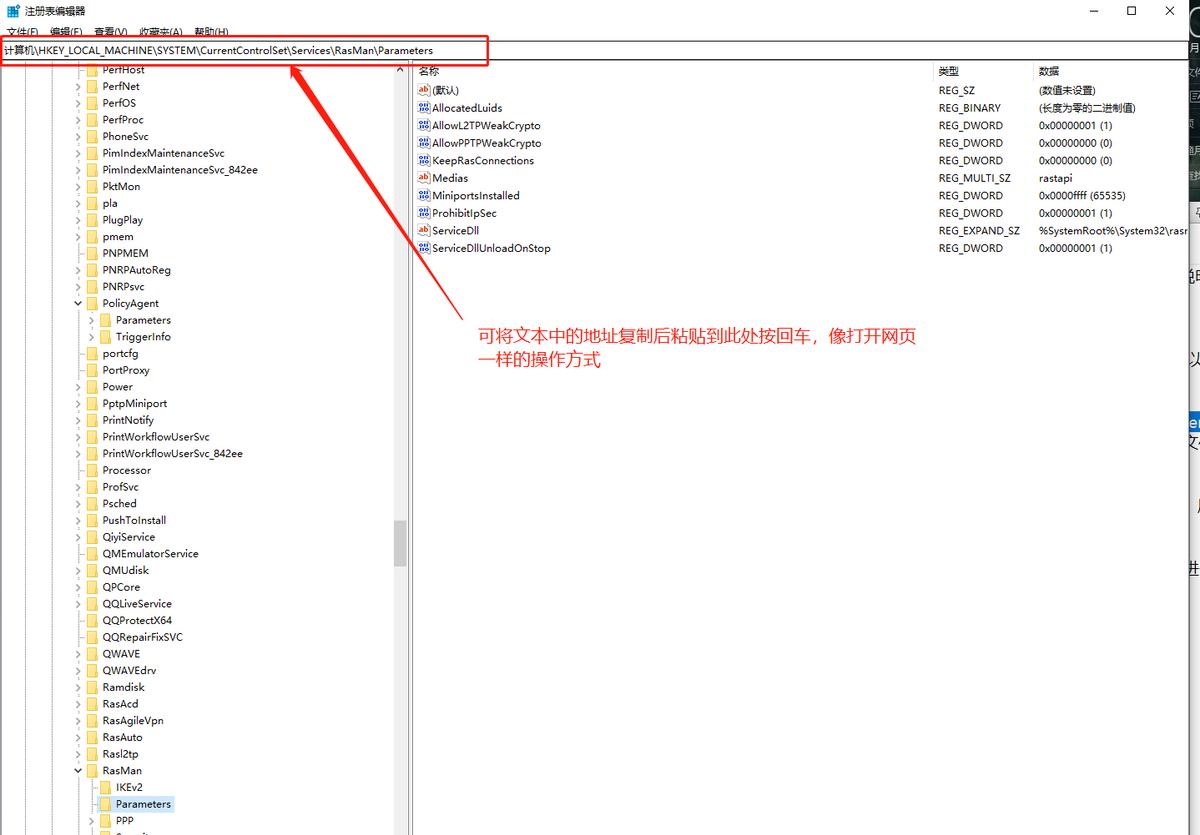Click the AllocatedLuids binary value icon
Image resolution: width=1200 pixels, height=835 pixels.
point(424,108)
